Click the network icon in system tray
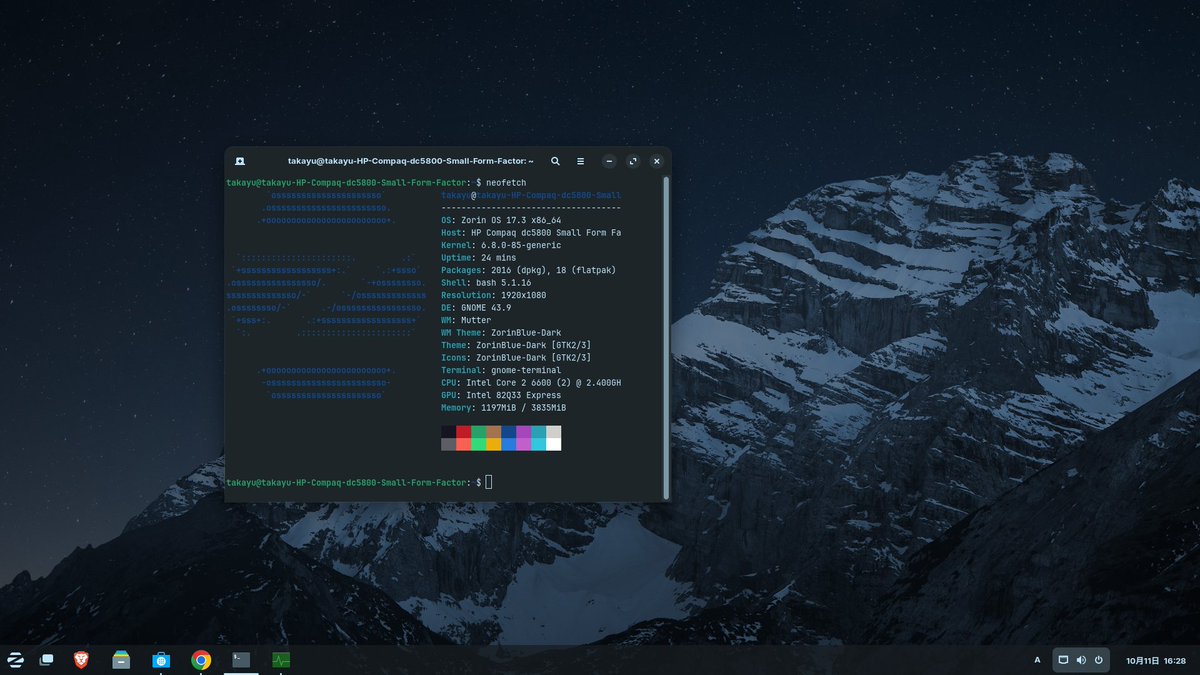Viewport: 1200px width, 675px height. pos(1064,660)
